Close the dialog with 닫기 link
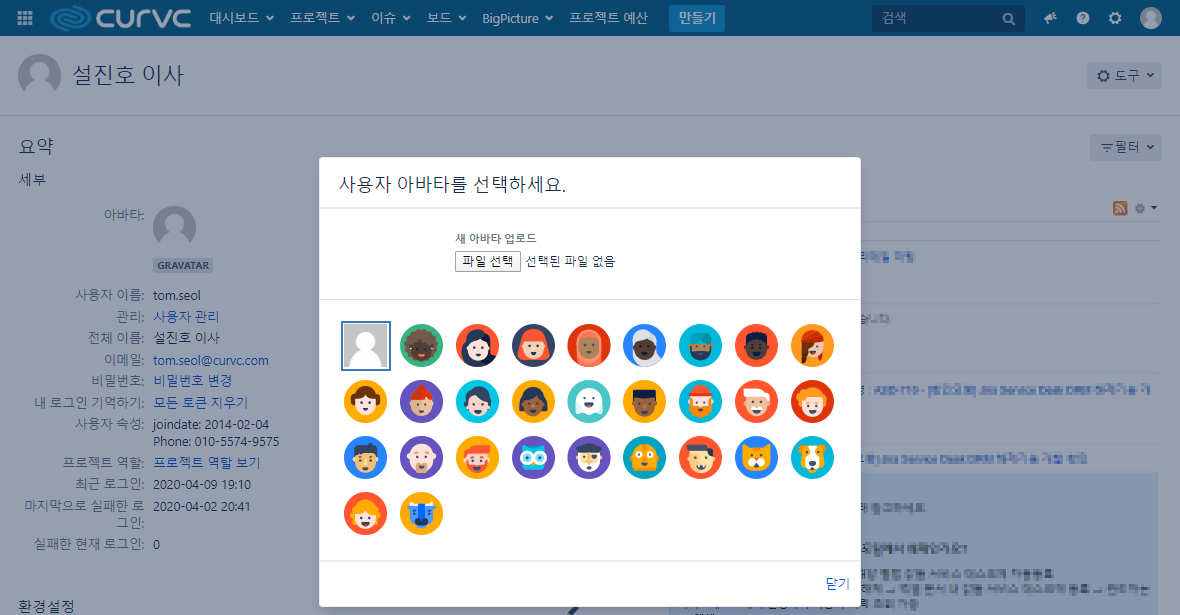The height and width of the screenshot is (615, 1180). coord(837,583)
